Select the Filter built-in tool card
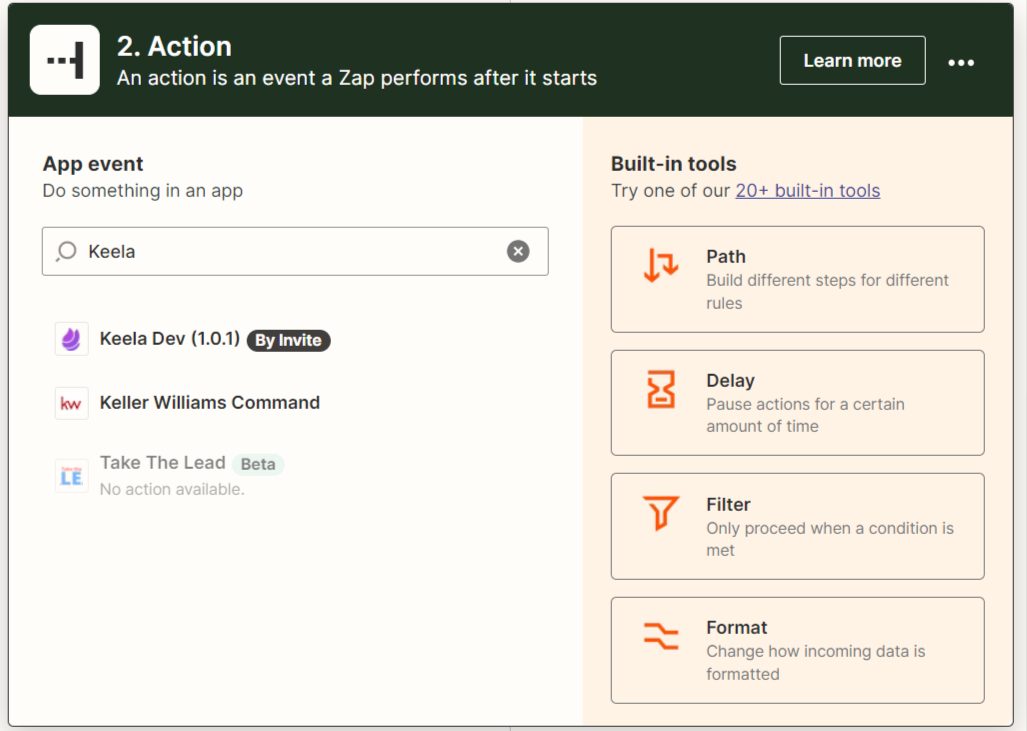1027x731 pixels. coord(797,526)
